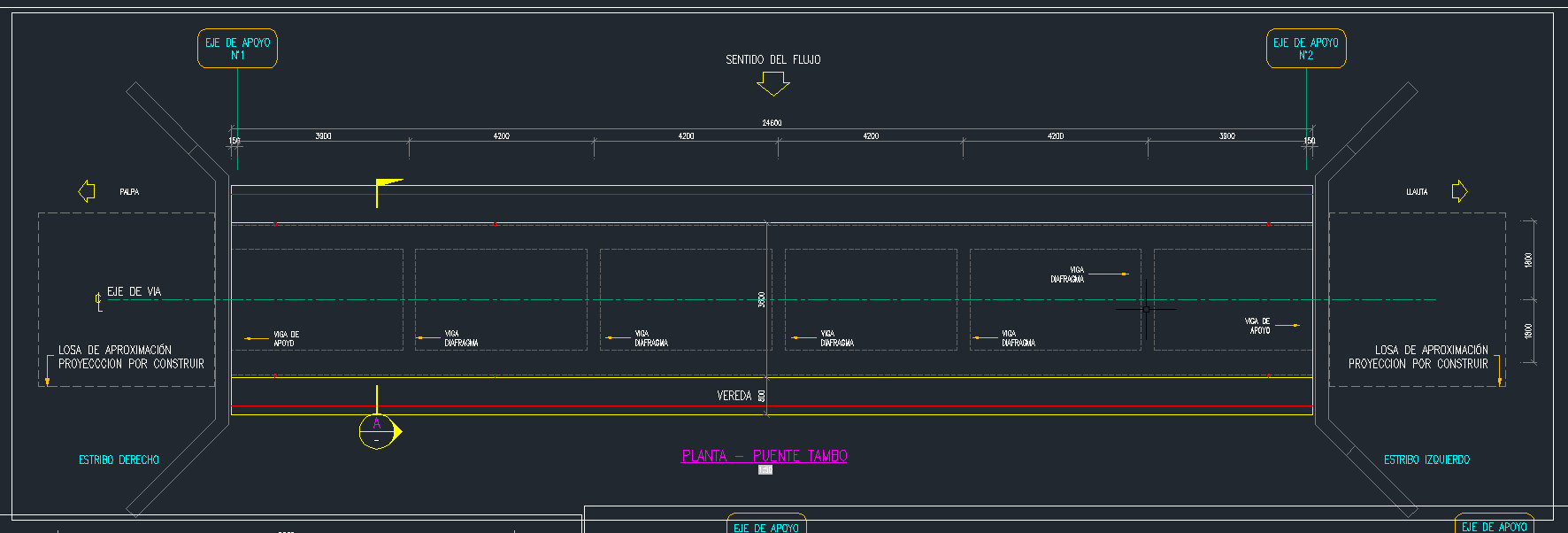Select the PLANTA – PUENTE TAMBO title
Image resolution: width=1568 pixels, height=533 pixels.
pos(765,456)
